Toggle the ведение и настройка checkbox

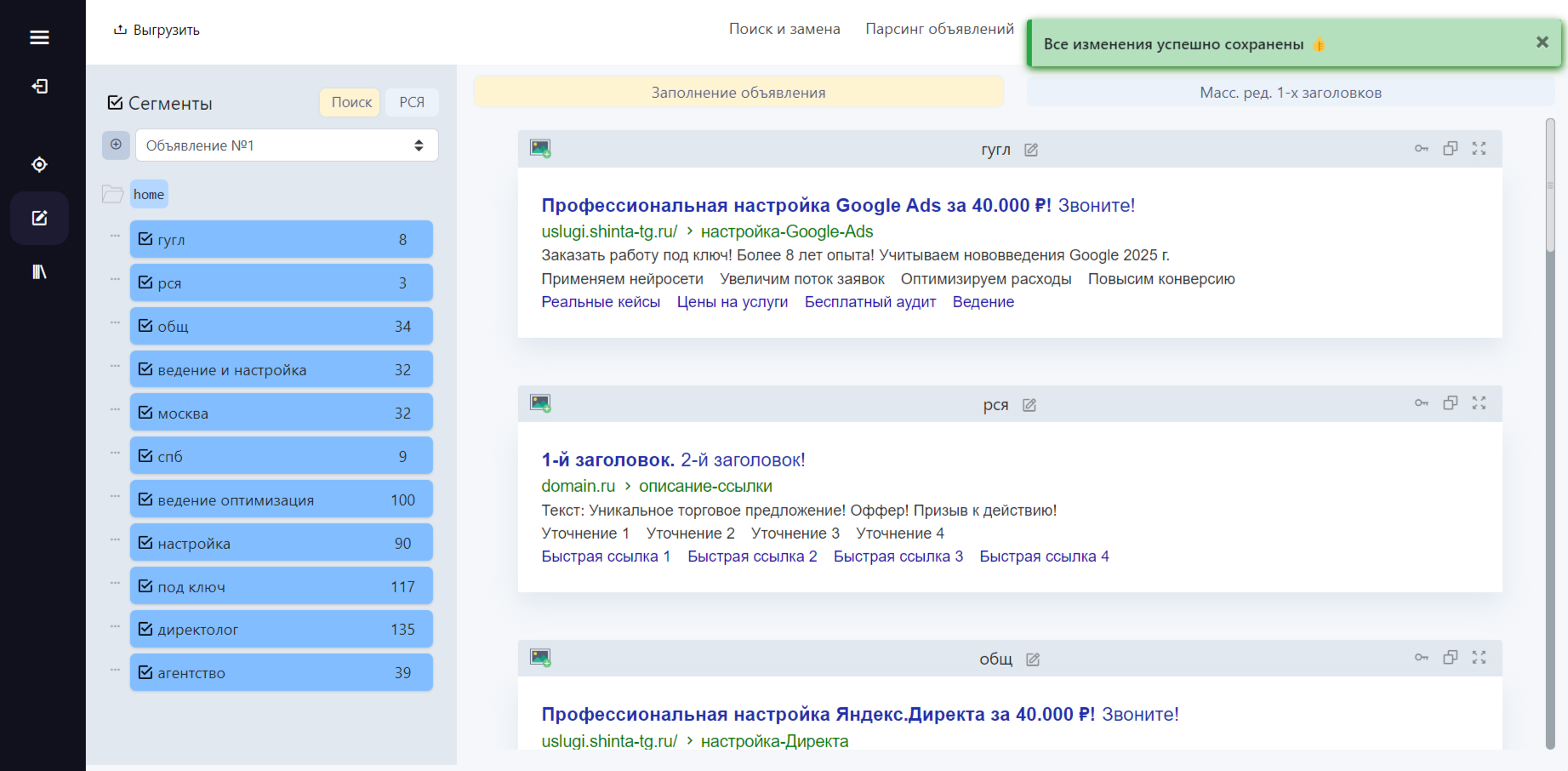pos(145,369)
